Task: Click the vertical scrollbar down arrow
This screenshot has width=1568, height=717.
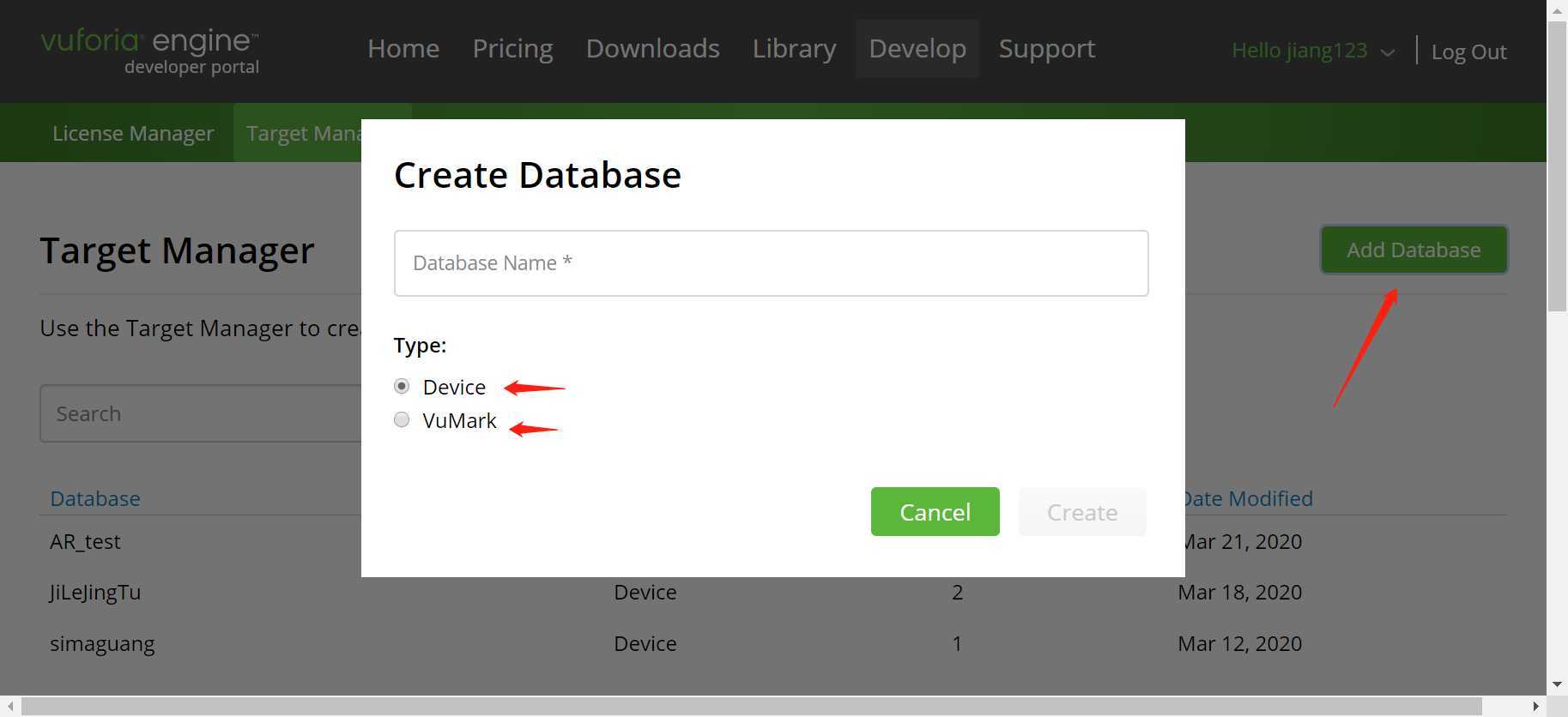Action: pos(1557,684)
